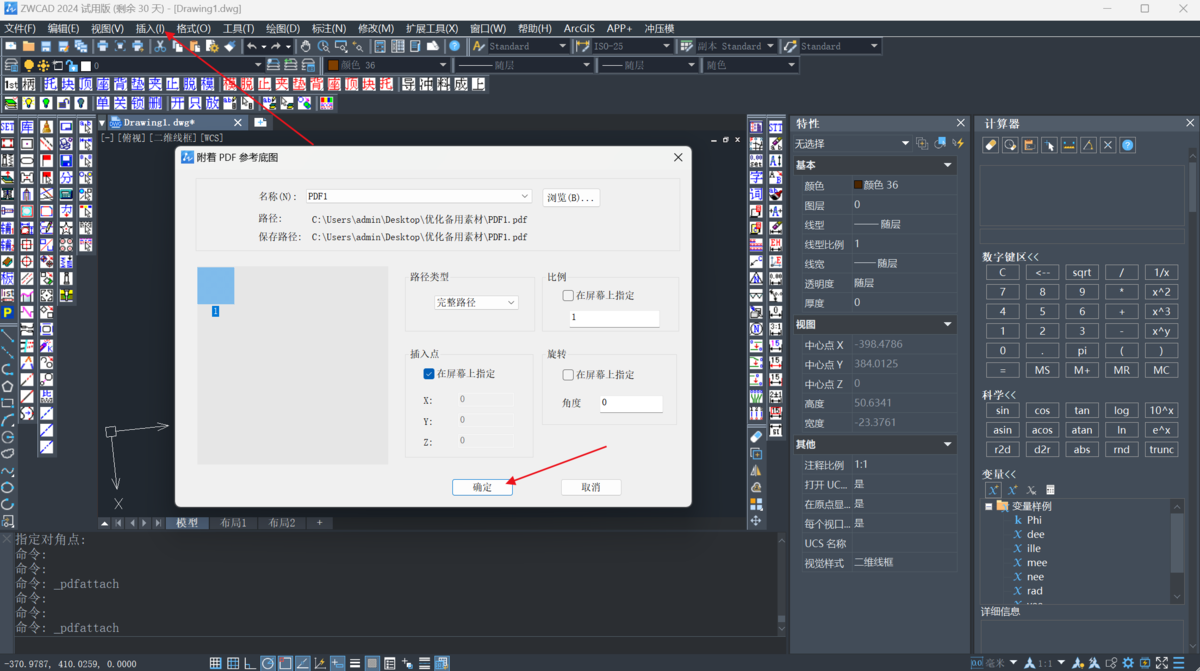
Task: Click the Cut scissors icon in toolbar
Action: pos(160,46)
